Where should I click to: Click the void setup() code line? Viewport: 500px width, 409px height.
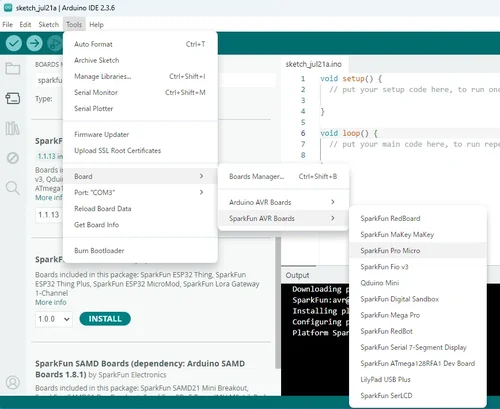[351, 79]
